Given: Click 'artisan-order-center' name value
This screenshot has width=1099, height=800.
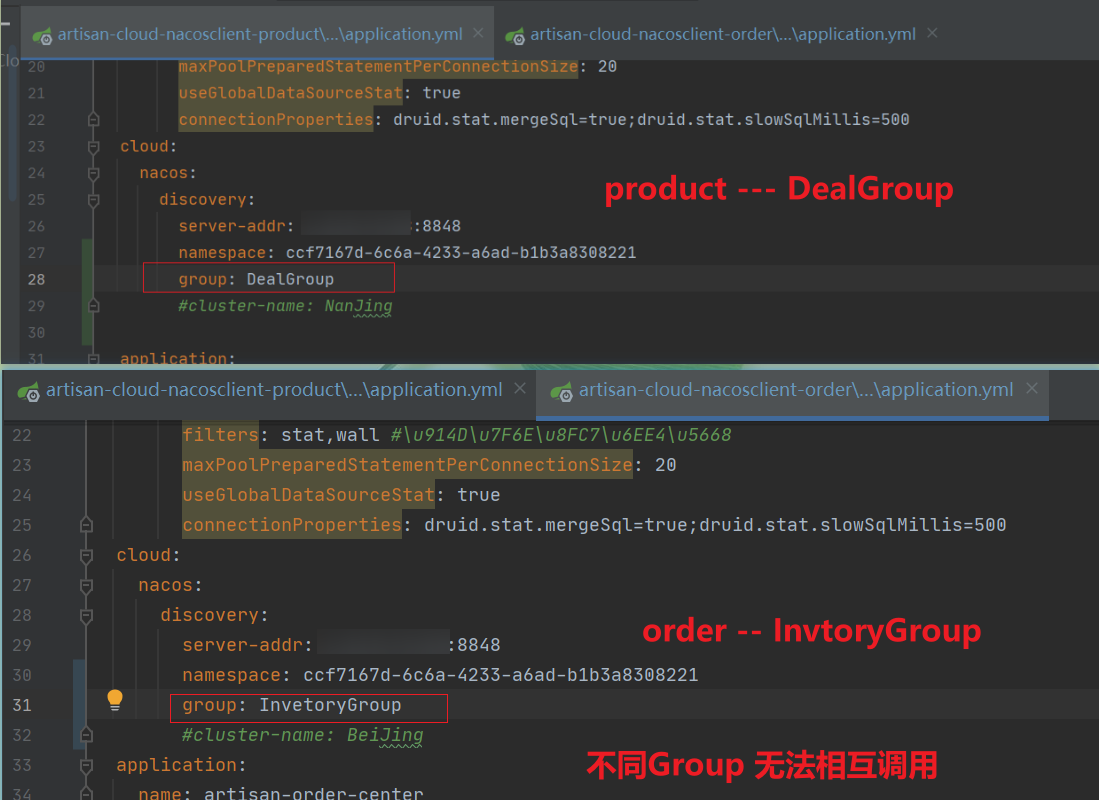Looking at the screenshot, I should click(x=313, y=793).
